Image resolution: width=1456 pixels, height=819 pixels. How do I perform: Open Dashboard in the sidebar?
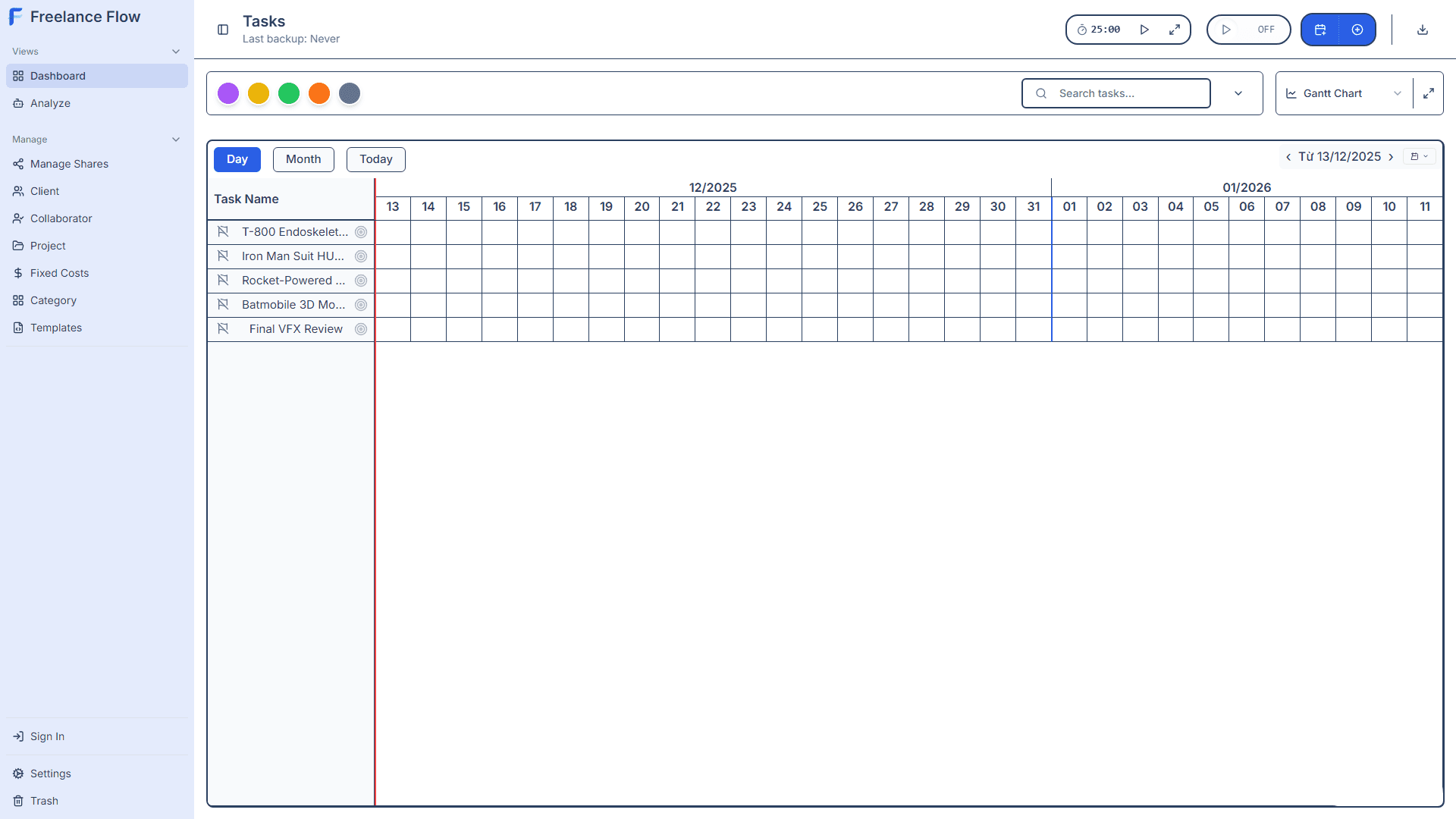97,76
